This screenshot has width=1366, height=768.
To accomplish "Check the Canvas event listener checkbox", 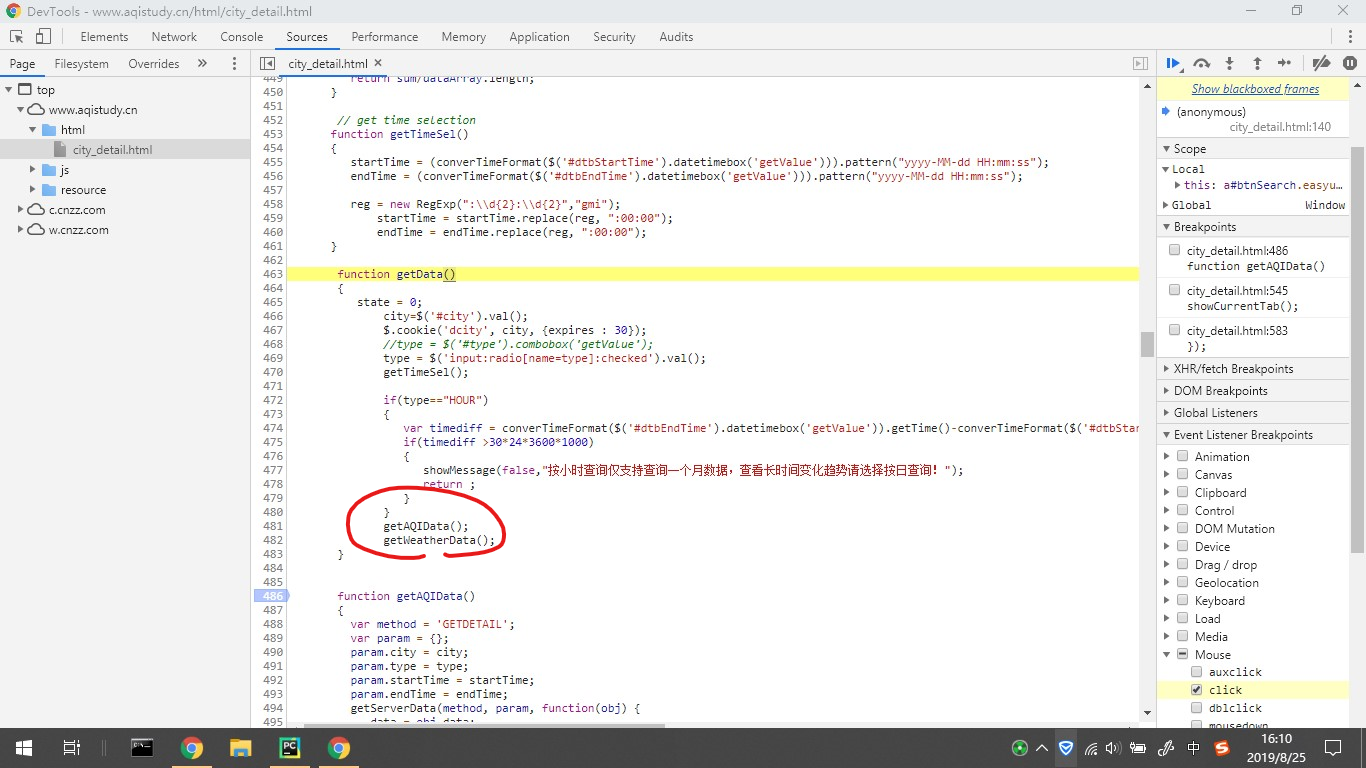I will tap(1182, 475).
